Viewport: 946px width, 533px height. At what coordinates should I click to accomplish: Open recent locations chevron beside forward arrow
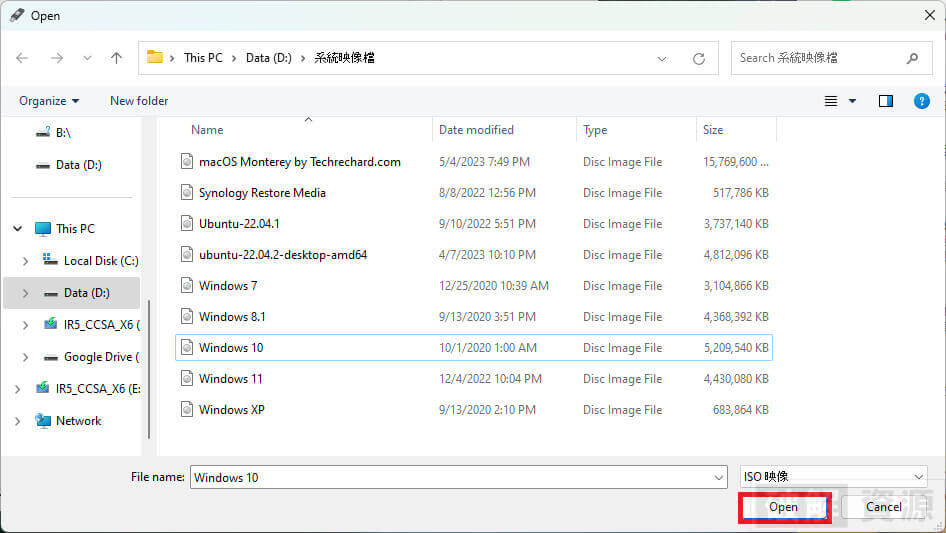(x=87, y=58)
